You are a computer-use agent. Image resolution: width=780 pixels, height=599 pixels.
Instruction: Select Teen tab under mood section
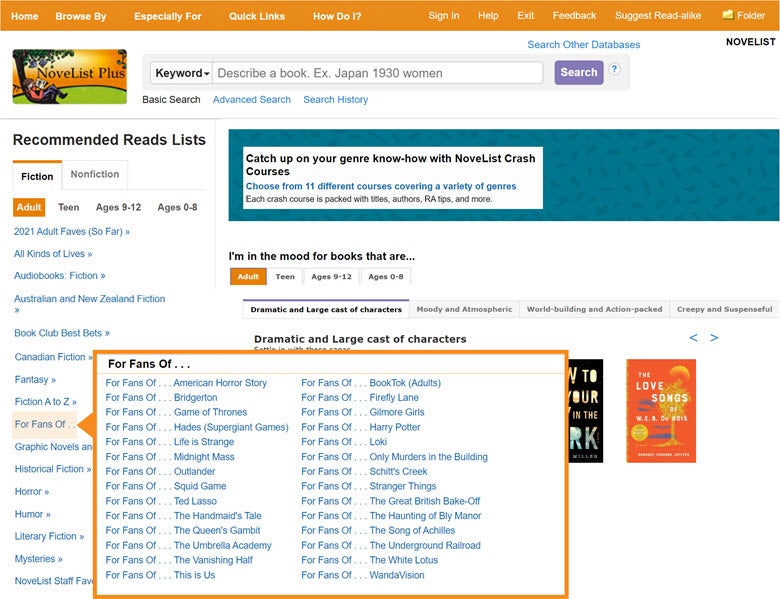[285, 277]
